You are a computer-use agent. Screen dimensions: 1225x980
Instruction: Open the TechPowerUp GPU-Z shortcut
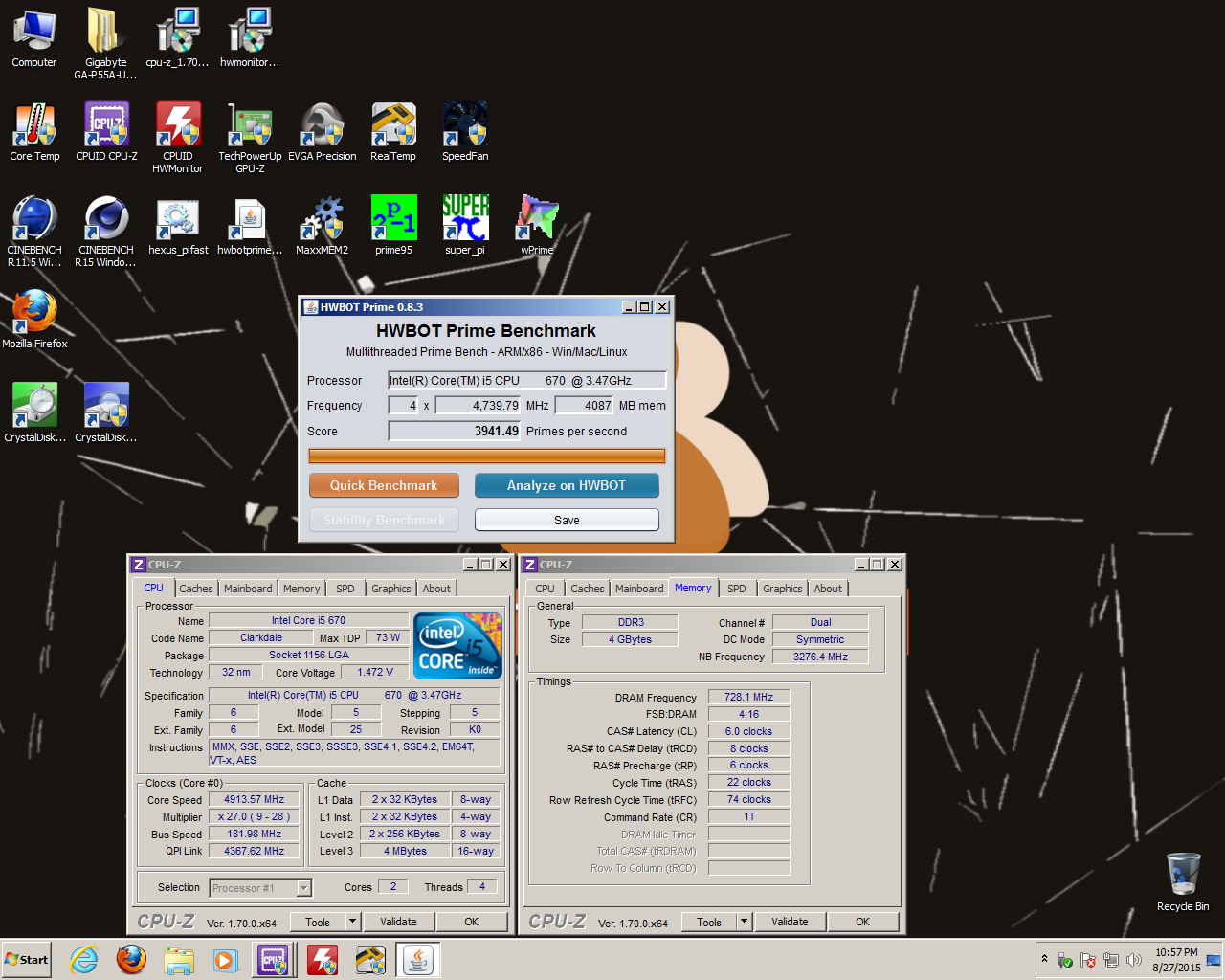[250, 137]
